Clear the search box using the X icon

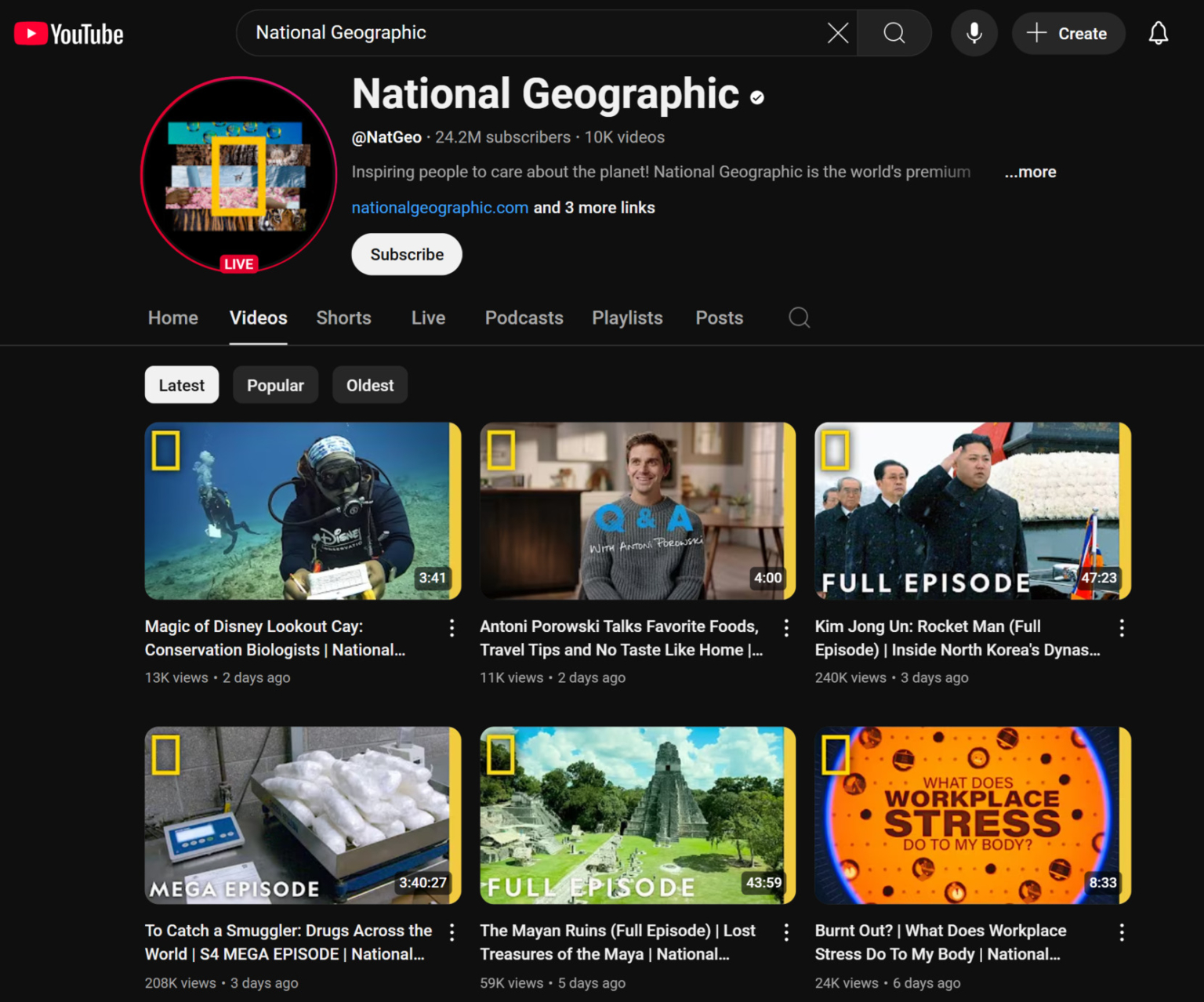[837, 33]
